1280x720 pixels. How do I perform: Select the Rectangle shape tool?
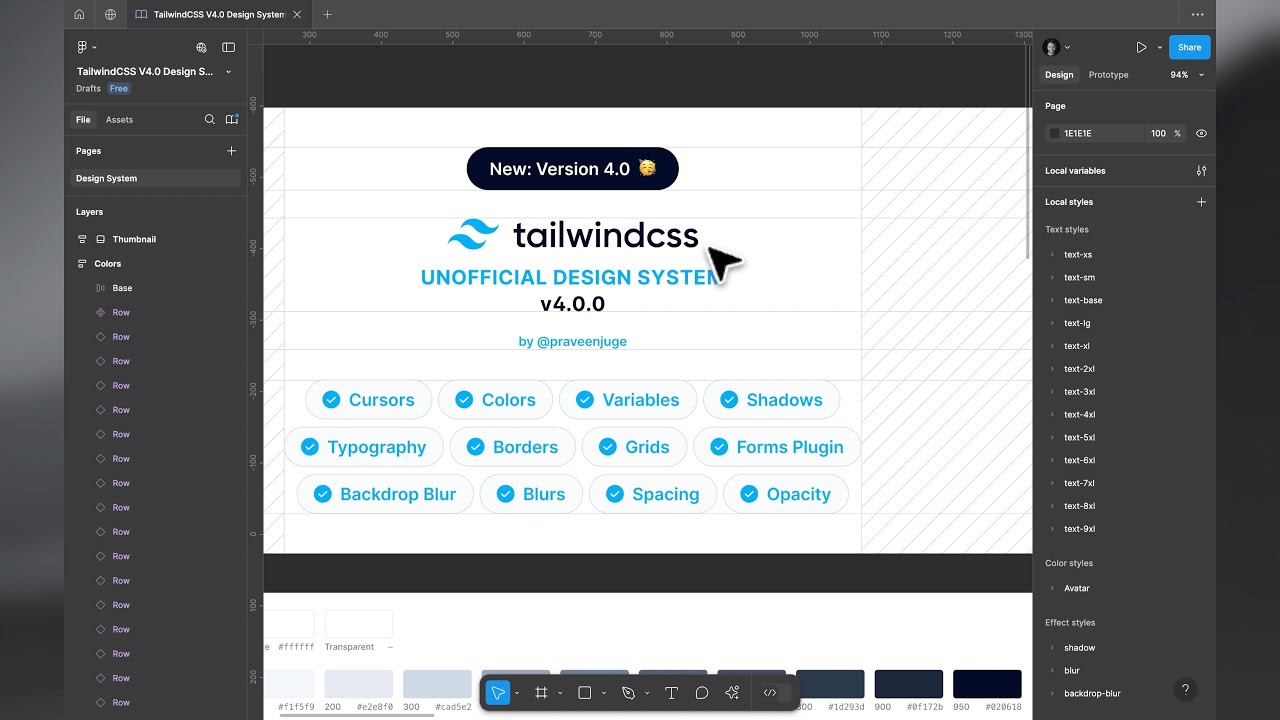pos(585,692)
